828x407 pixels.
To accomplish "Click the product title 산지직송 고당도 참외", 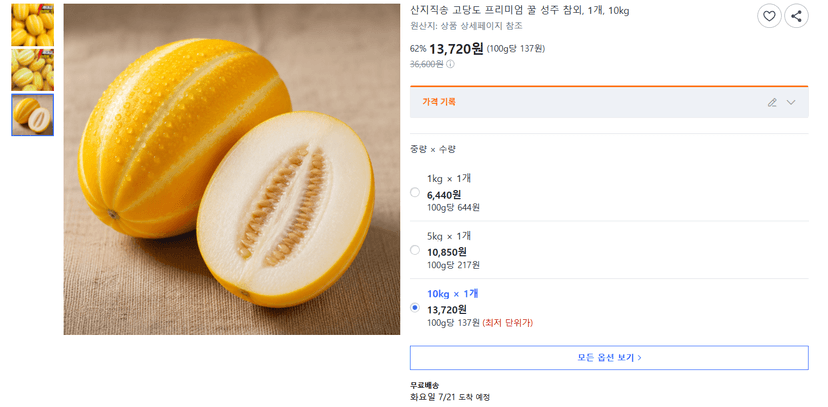I will pos(520,11).
